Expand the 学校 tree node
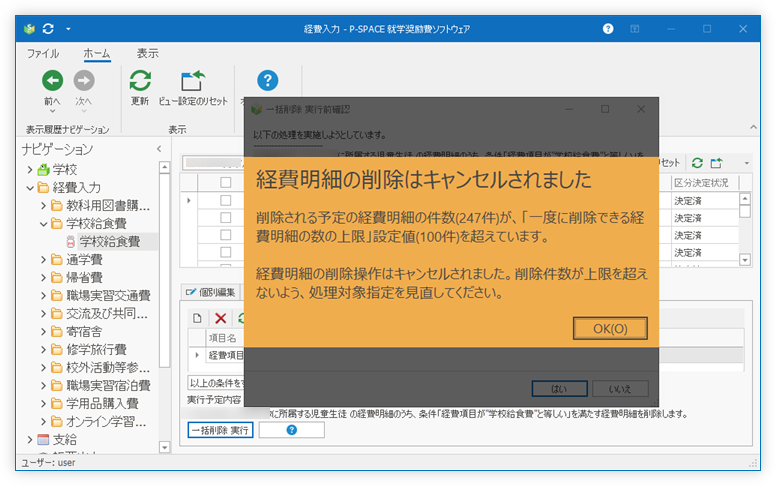This screenshot has width=776, height=486. click(x=30, y=170)
